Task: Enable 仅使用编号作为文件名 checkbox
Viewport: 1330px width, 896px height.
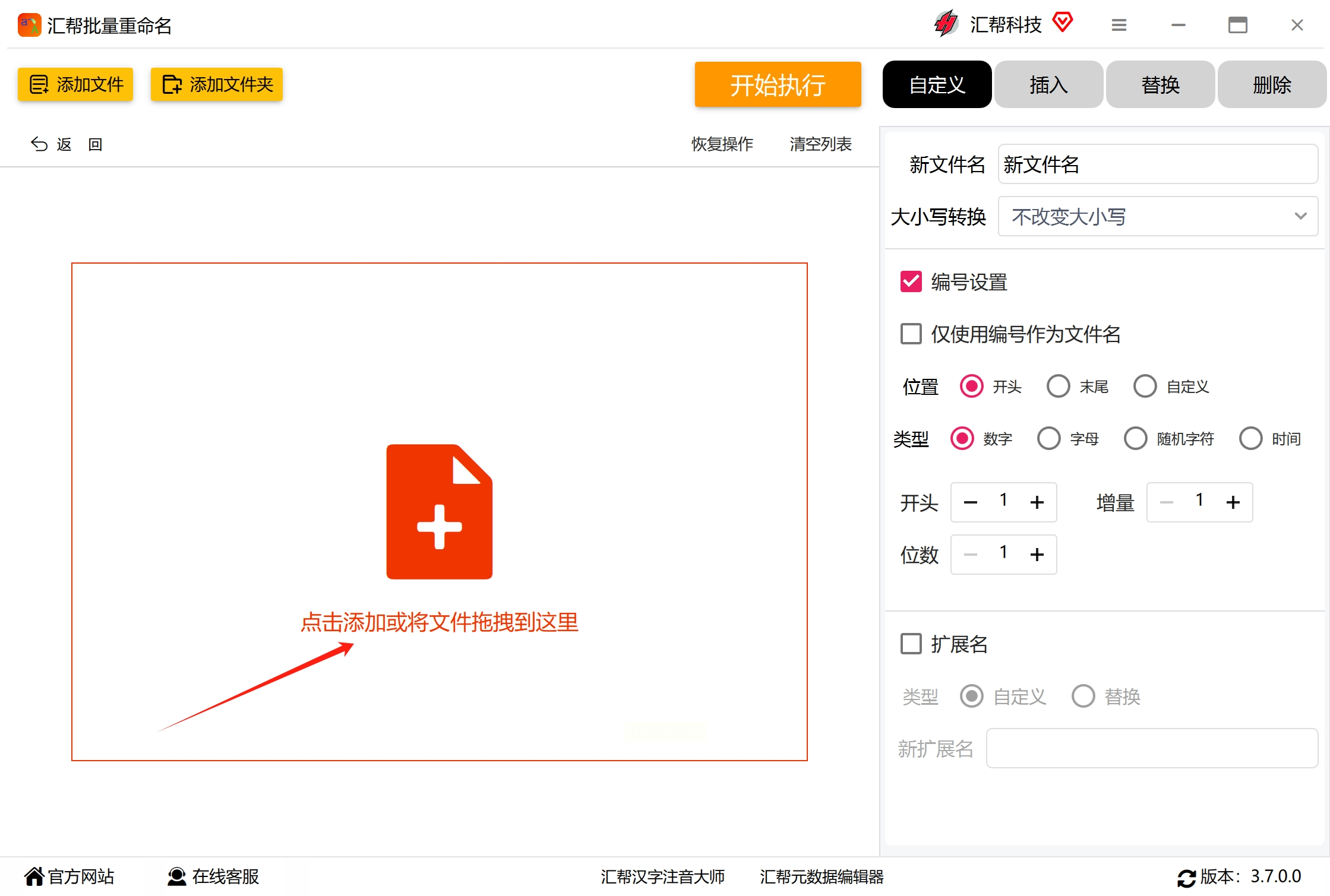Action: pos(911,334)
